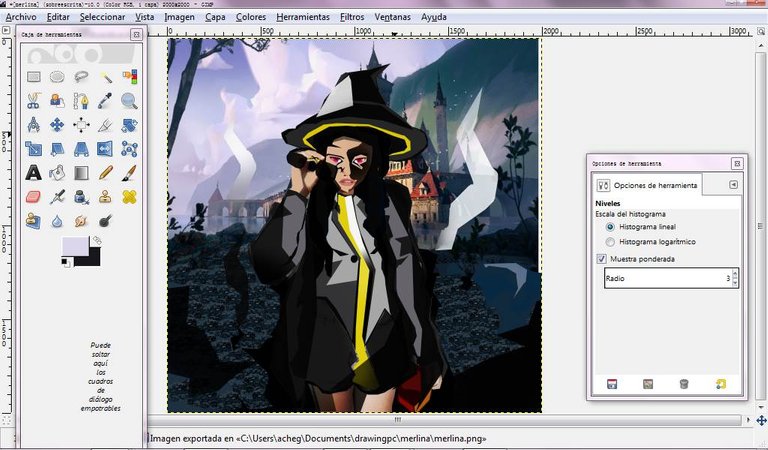The width and height of the screenshot is (768, 450).
Task: Restore tool options preset button
Action: pos(648,384)
